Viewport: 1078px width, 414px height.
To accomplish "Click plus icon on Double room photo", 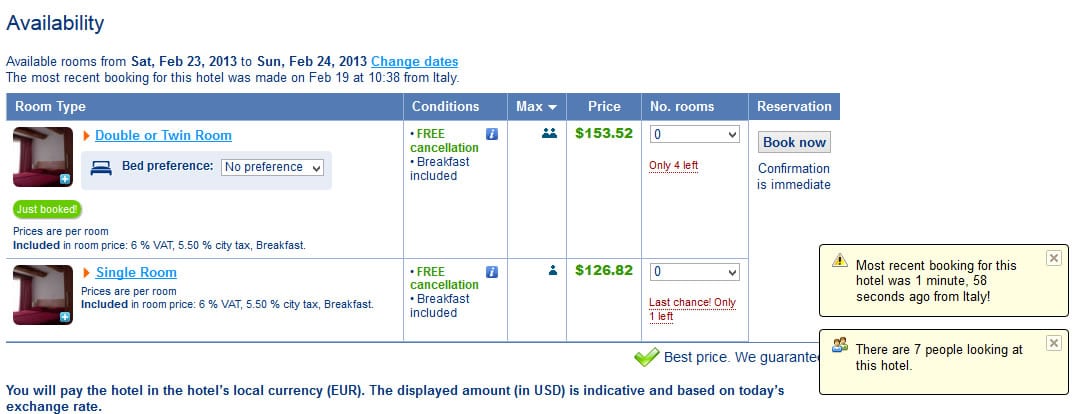I will tap(65, 179).
